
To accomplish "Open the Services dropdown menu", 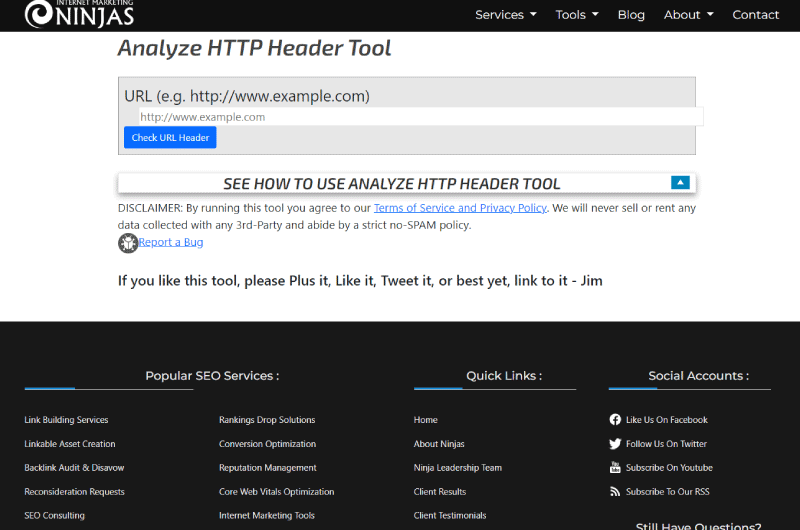I will pyautogui.click(x=506, y=15).
